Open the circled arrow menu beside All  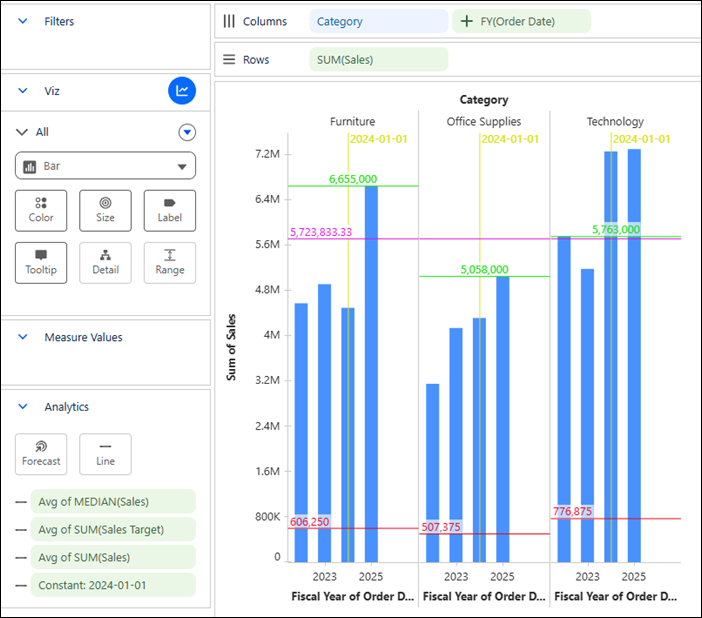coord(187,132)
